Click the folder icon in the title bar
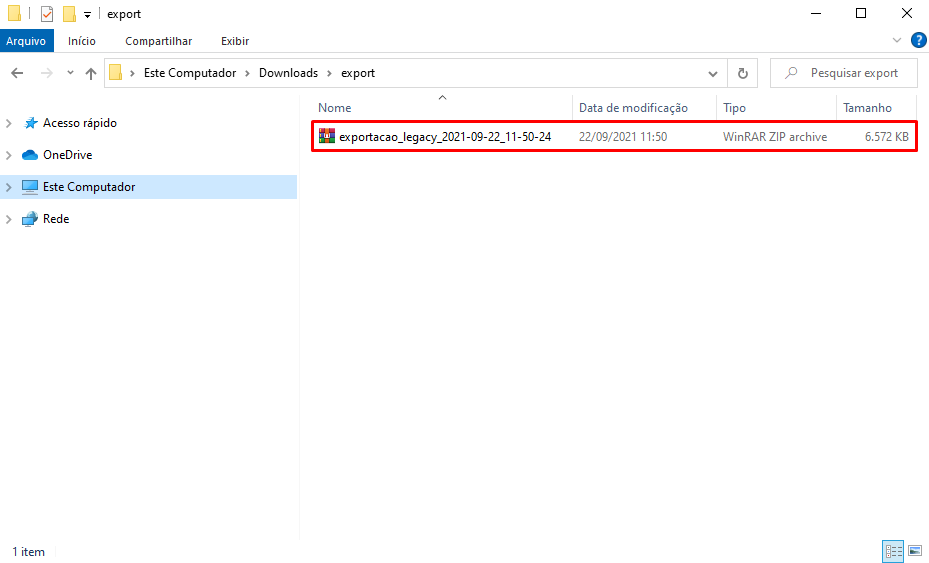The width and height of the screenshot is (929, 563). click(14, 13)
